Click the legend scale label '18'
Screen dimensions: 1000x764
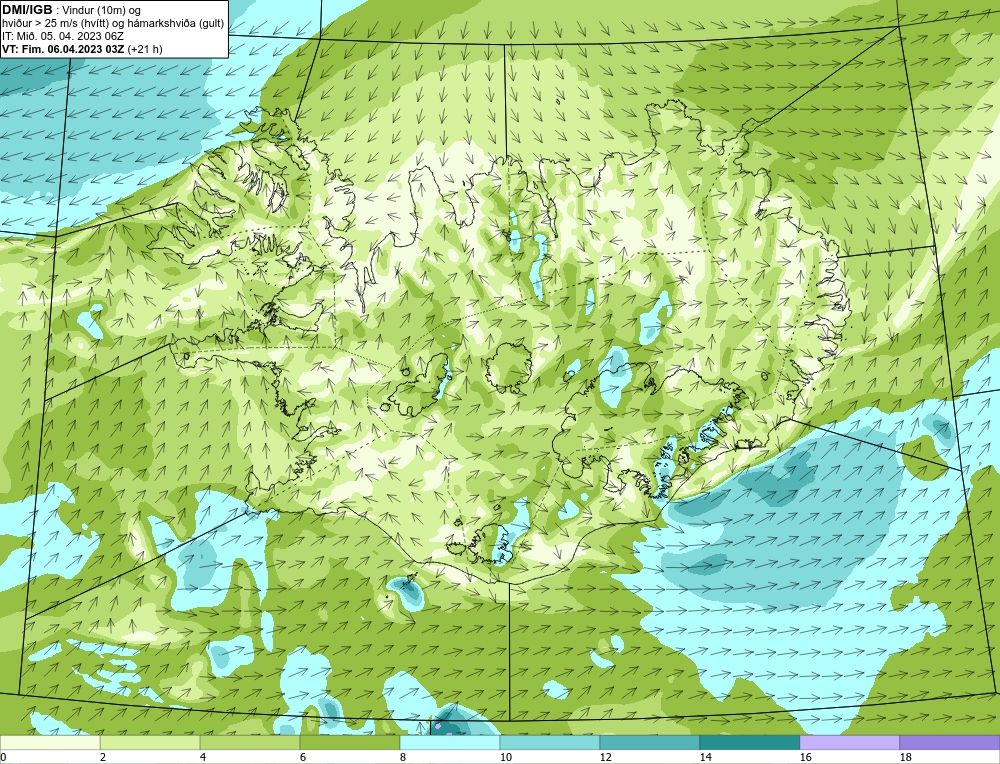coord(906,757)
